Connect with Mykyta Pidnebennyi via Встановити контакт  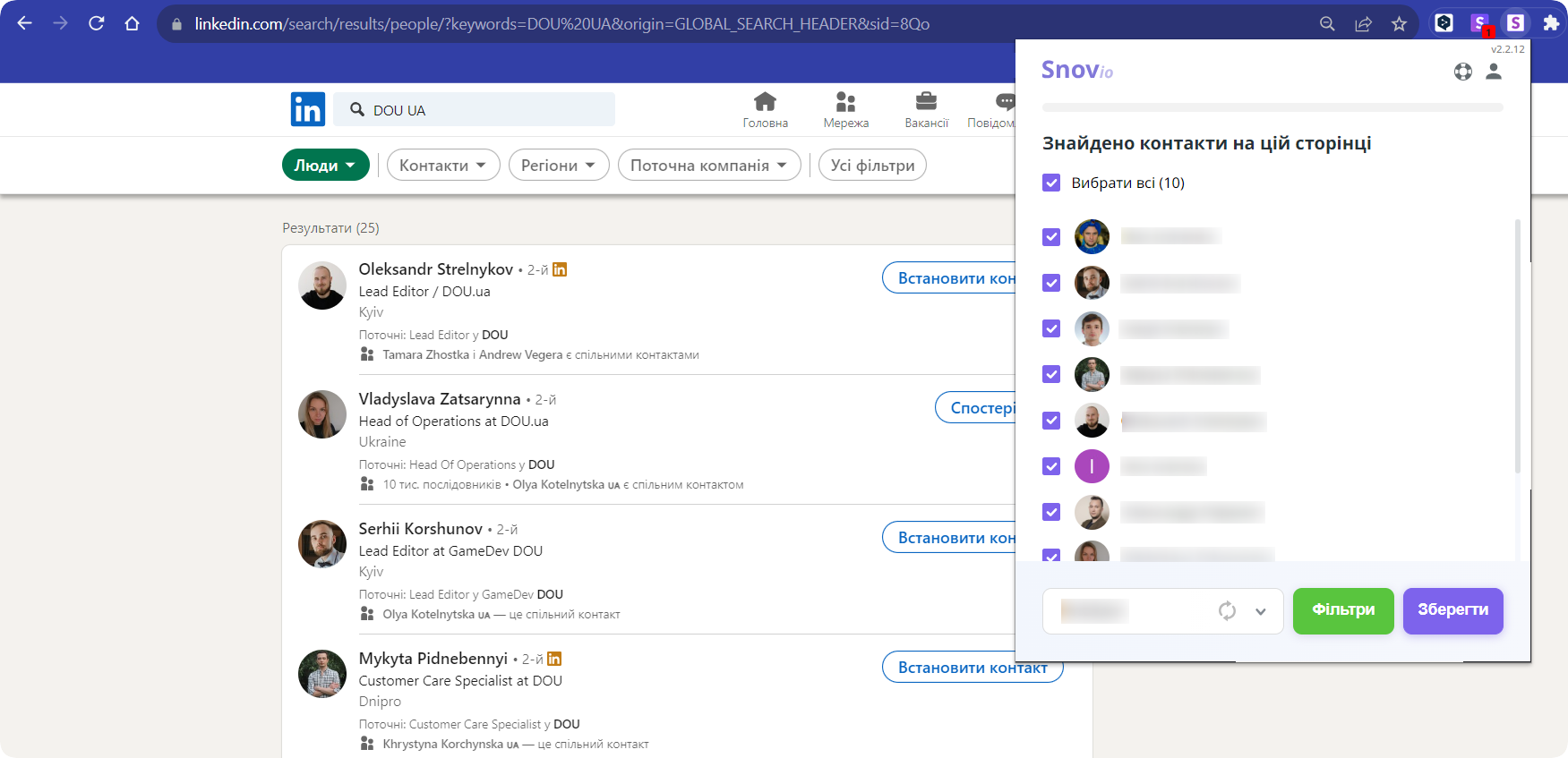click(973, 668)
